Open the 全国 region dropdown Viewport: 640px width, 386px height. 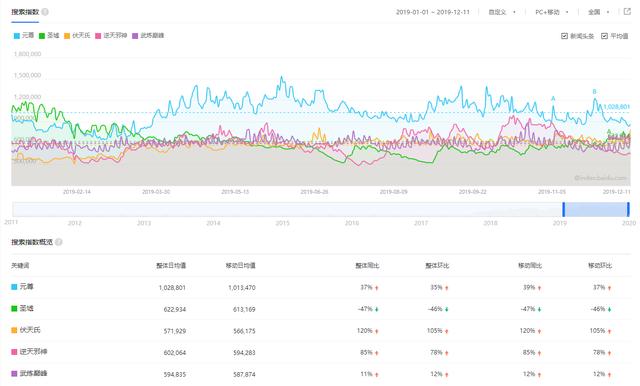(599, 12)
